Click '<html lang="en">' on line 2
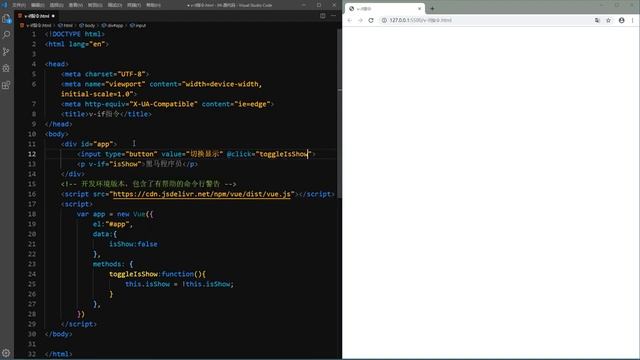 pos(77,44)
